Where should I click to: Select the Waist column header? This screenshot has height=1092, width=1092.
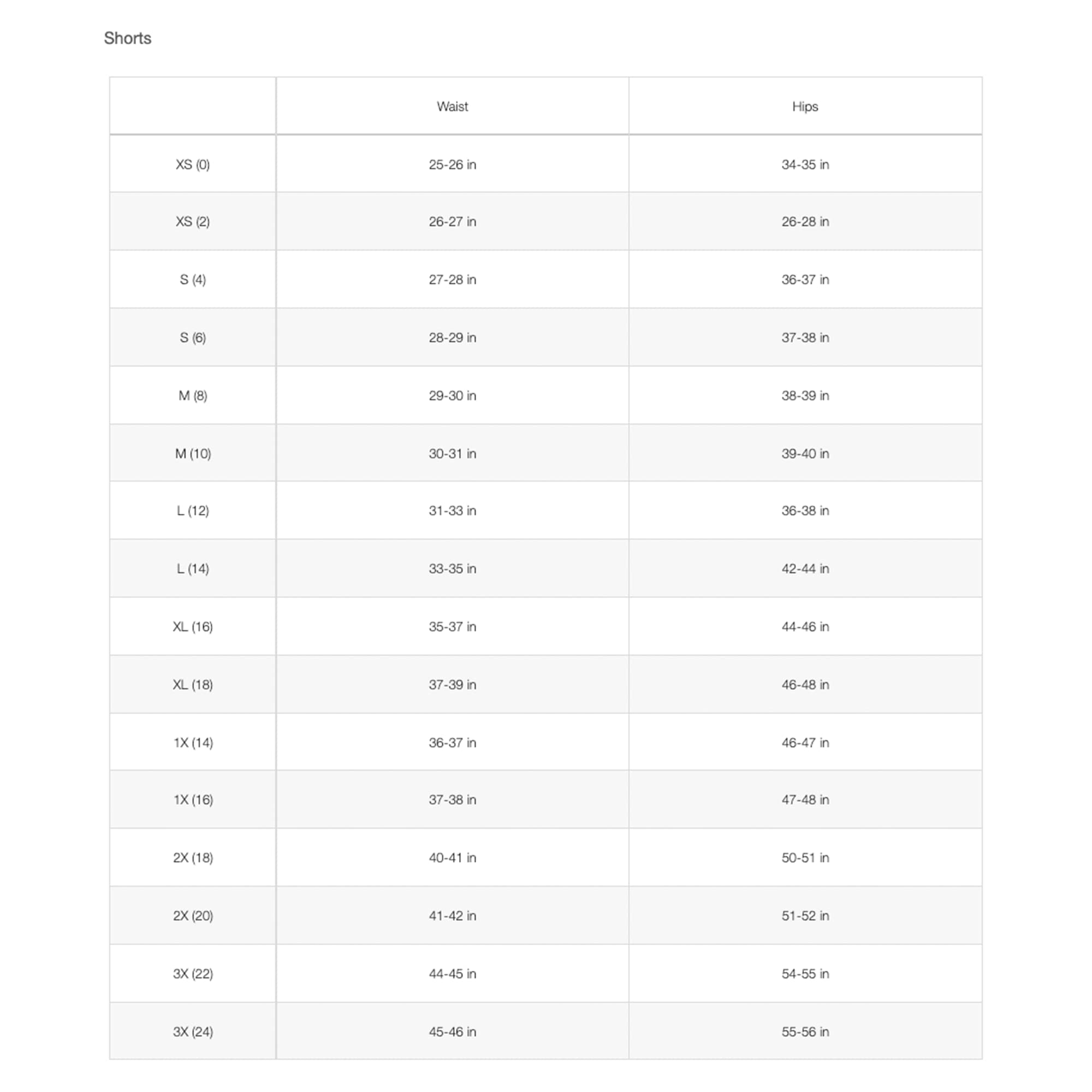pyautogui.click(x=452, y=106)
